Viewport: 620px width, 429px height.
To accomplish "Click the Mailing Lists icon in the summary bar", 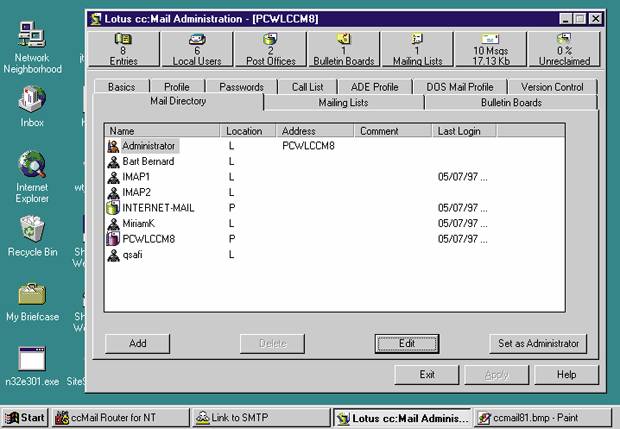I will pos(417,39).
